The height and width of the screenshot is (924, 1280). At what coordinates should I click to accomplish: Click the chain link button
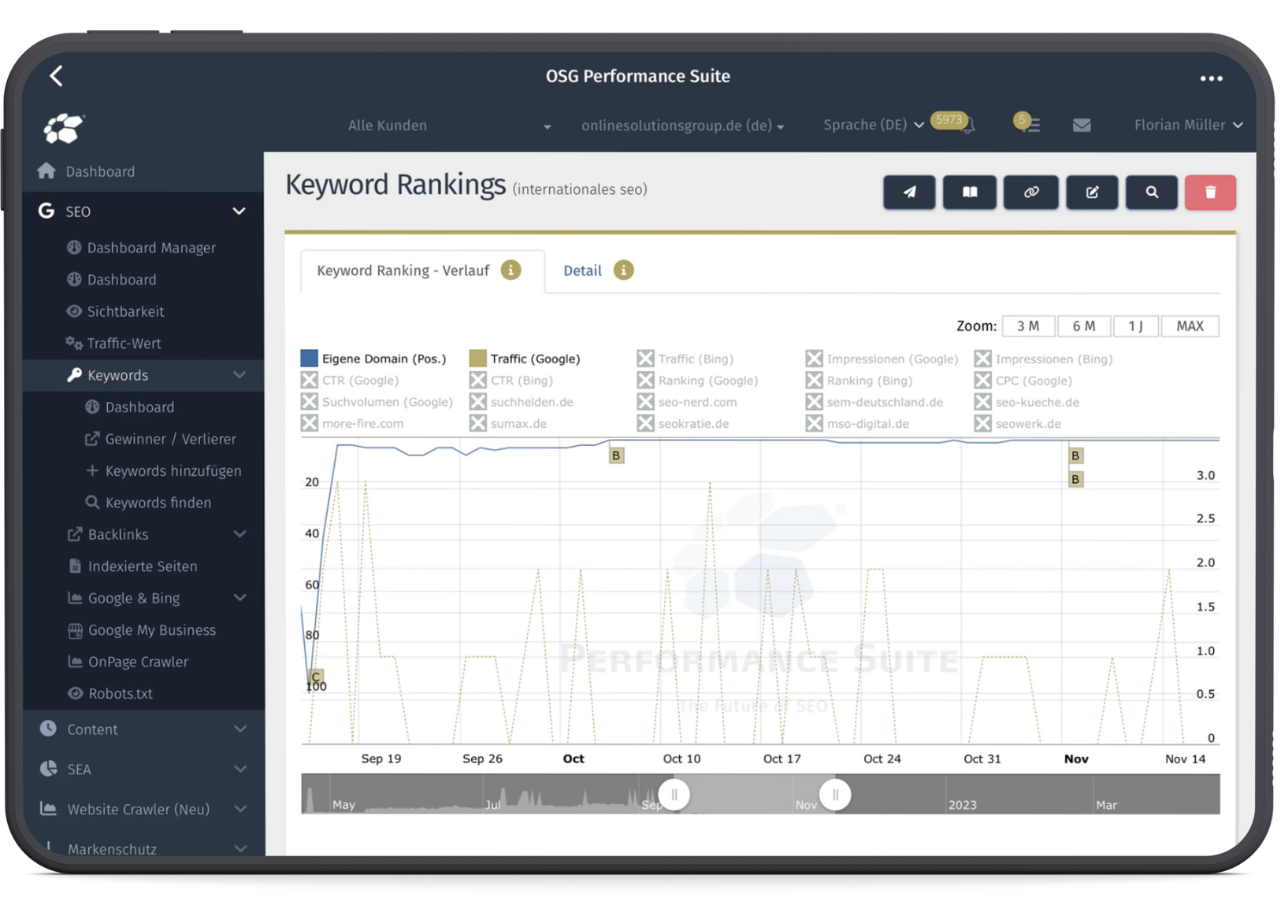coord(1031,192)
